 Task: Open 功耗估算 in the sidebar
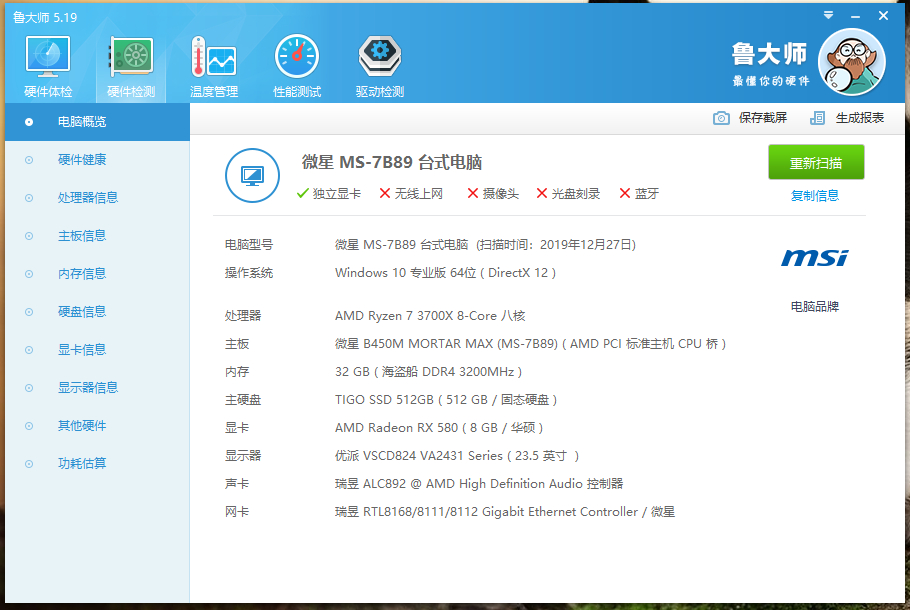(98, 464)
